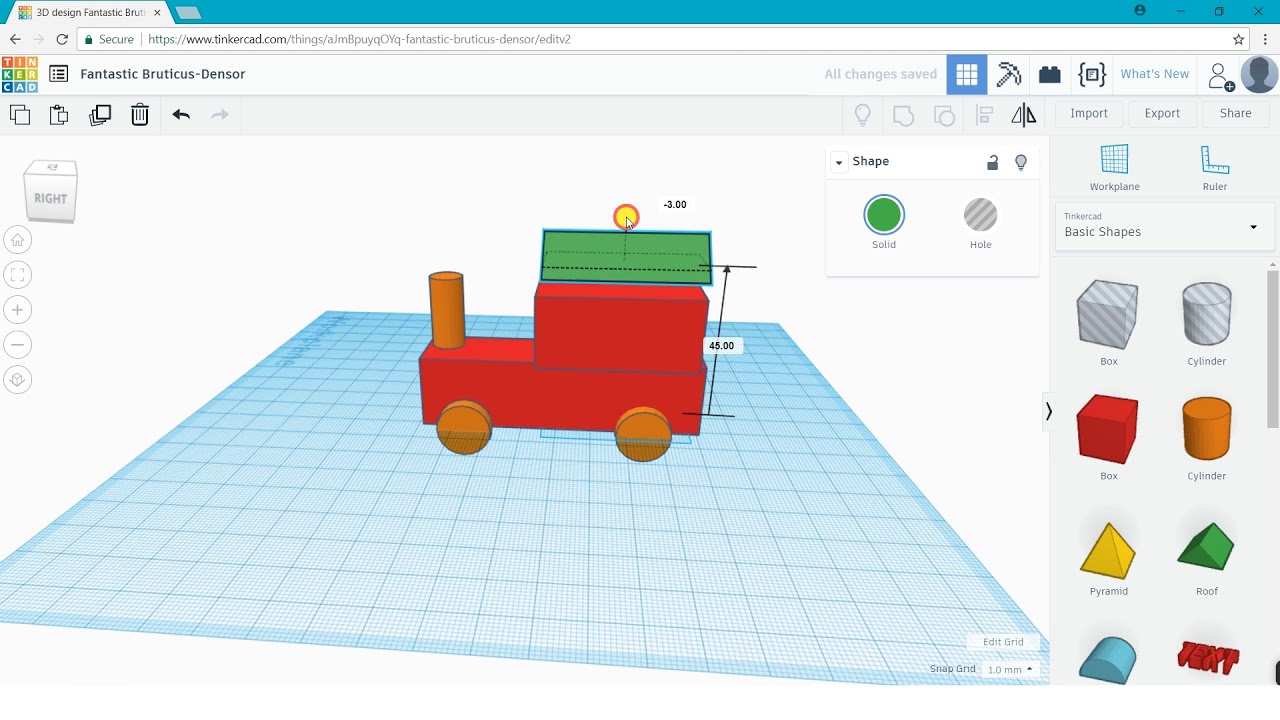The image size is (1280, 720).
Task: Click the Copy tool icon
Action: pyautogui.click(x=20, y=114)
